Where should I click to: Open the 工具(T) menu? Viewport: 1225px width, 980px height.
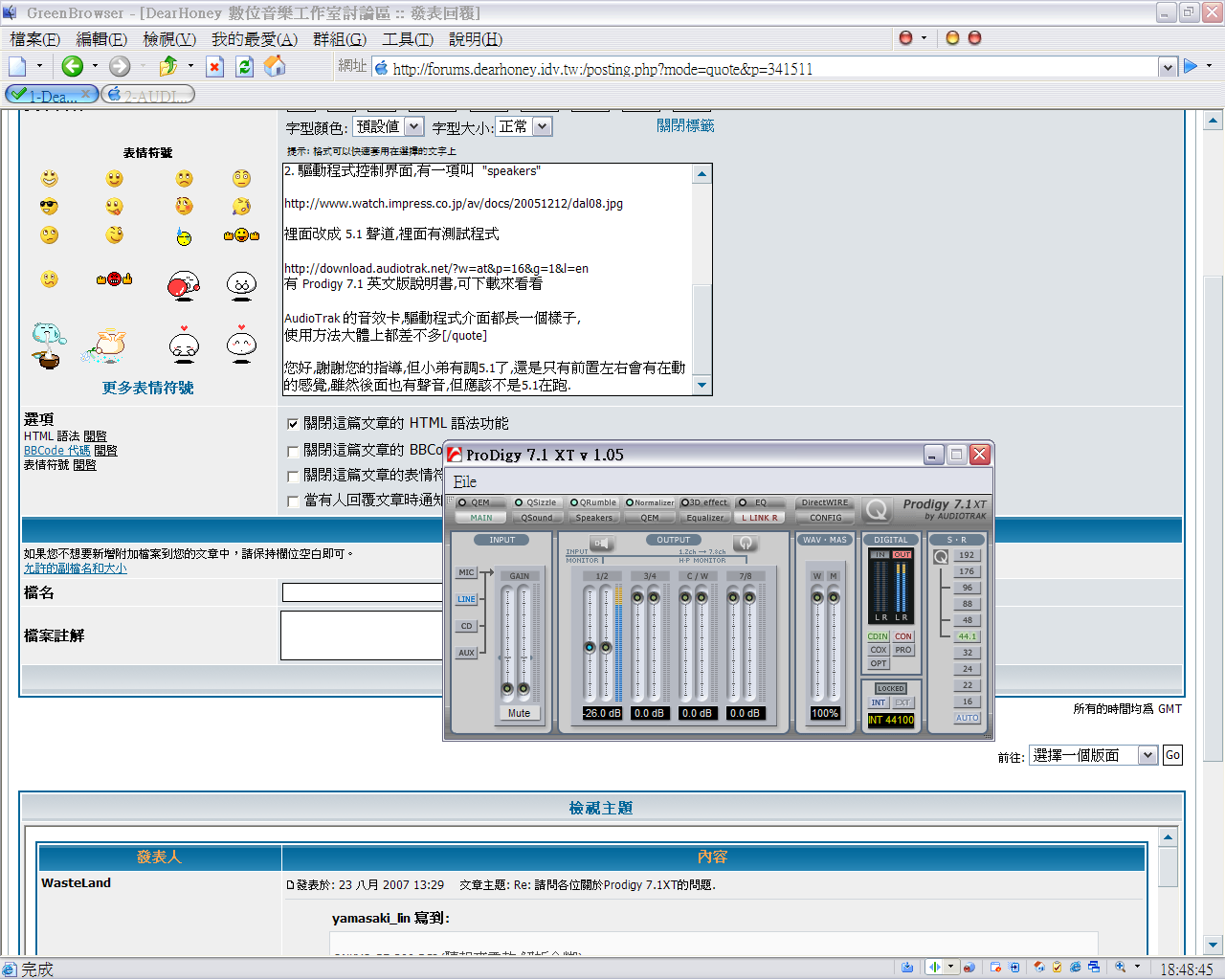[x=408, y=39]
